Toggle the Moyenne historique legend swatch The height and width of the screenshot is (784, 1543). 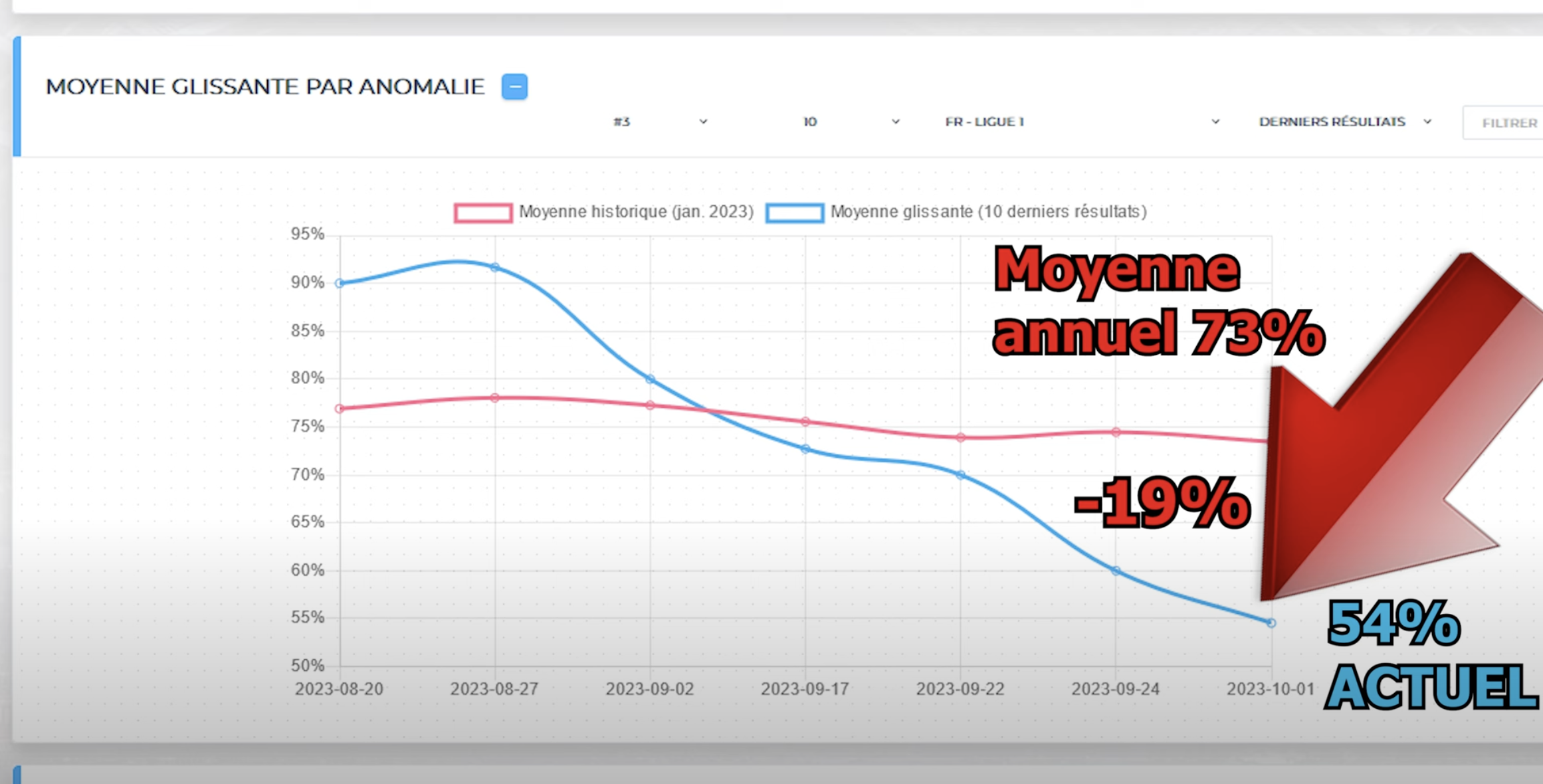(483, 213)
